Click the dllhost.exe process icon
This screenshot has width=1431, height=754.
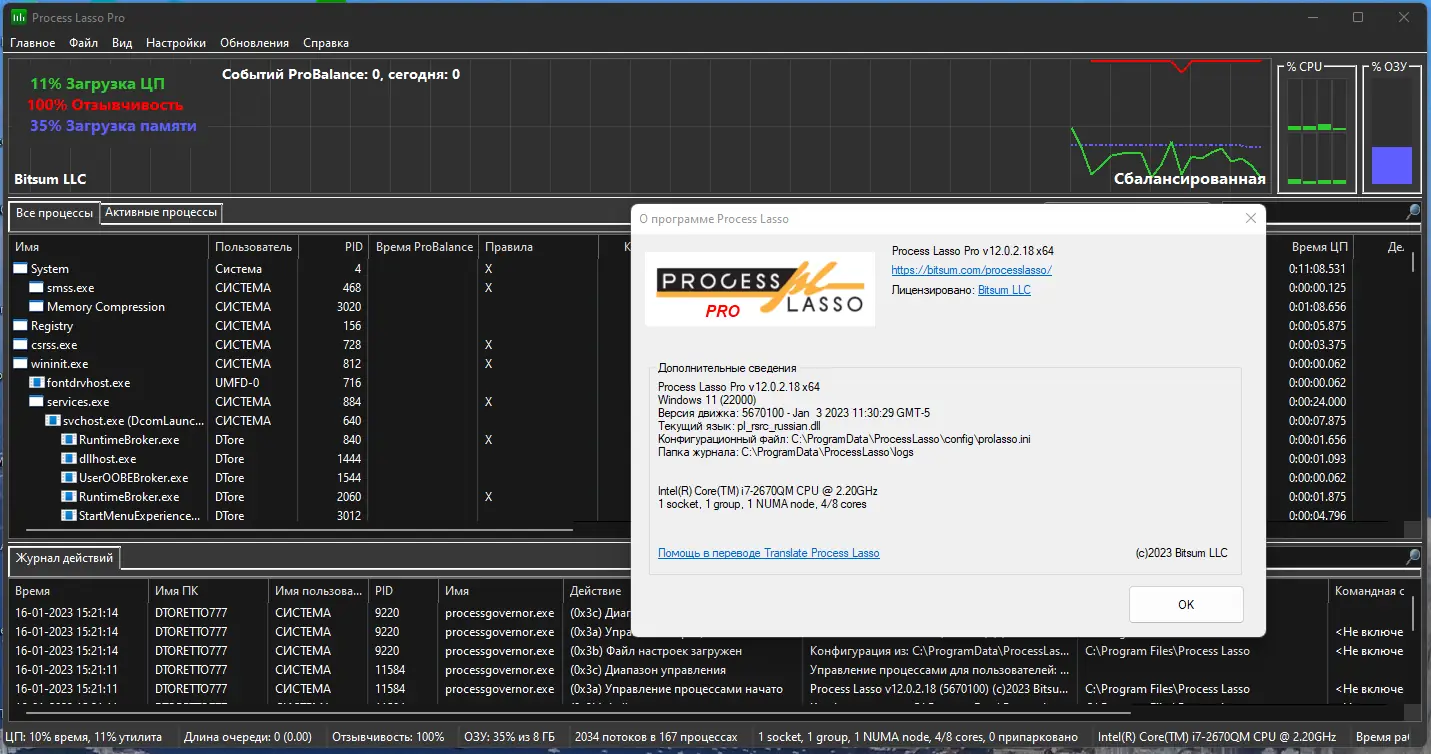point(69,459)
